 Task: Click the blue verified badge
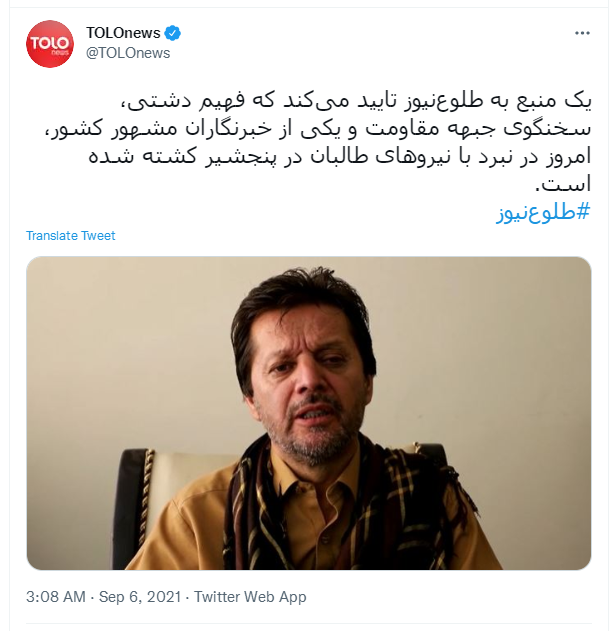(173, 33)
